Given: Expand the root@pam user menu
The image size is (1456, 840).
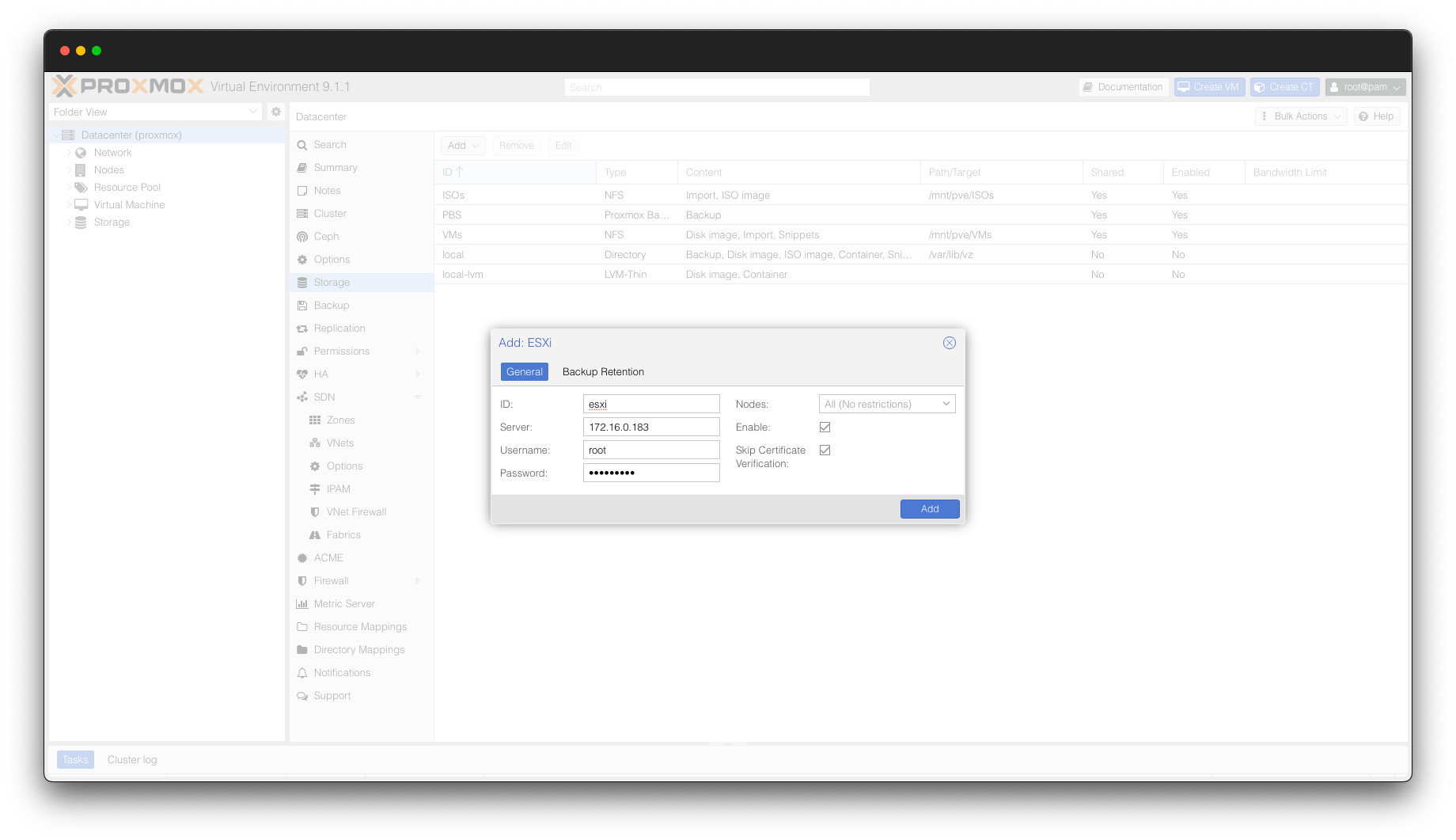Looking at the screenshot, I should 1365,87.
